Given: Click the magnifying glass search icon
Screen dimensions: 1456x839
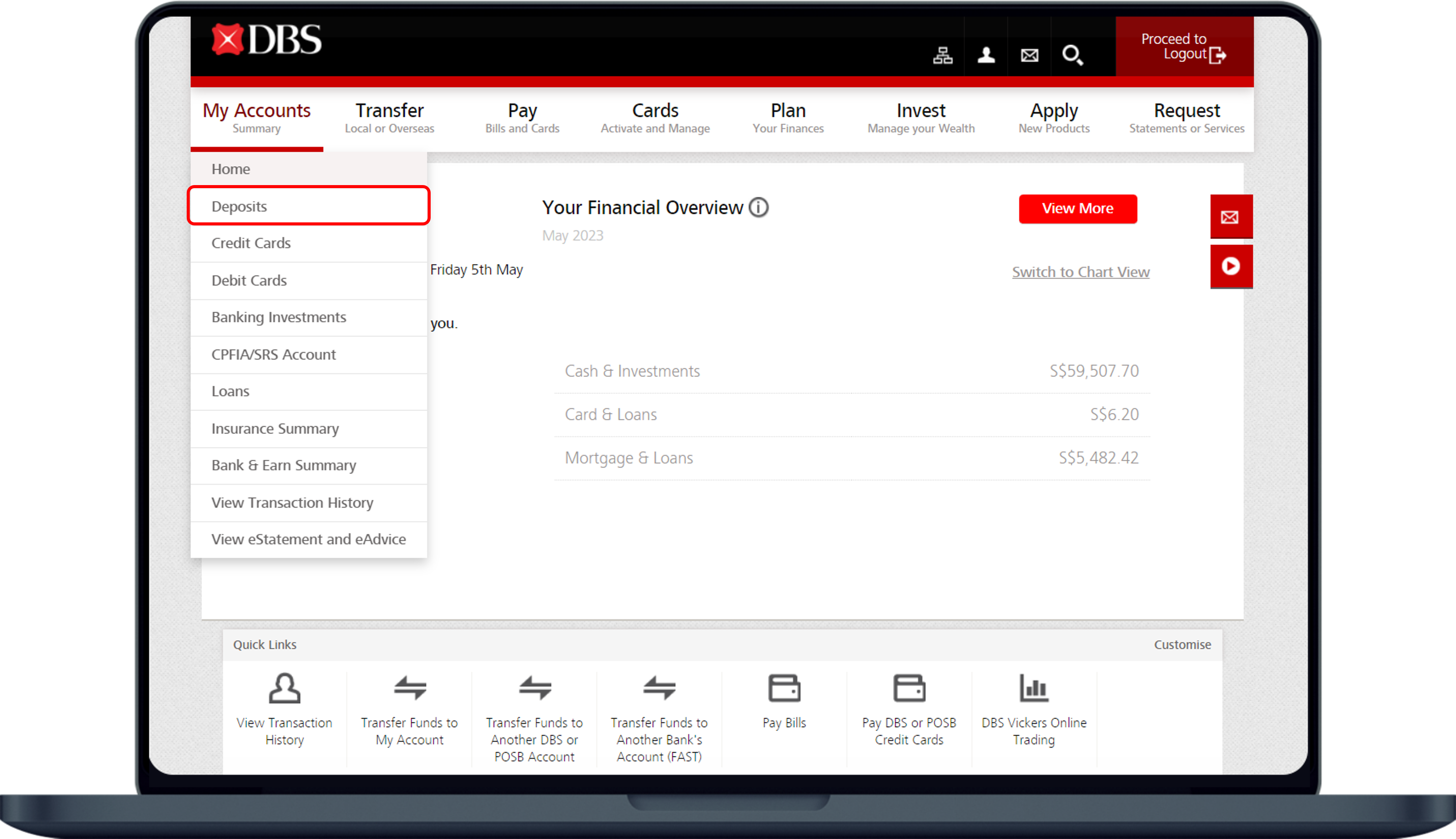Looking at the screenshot, I should pos(1072,55).
